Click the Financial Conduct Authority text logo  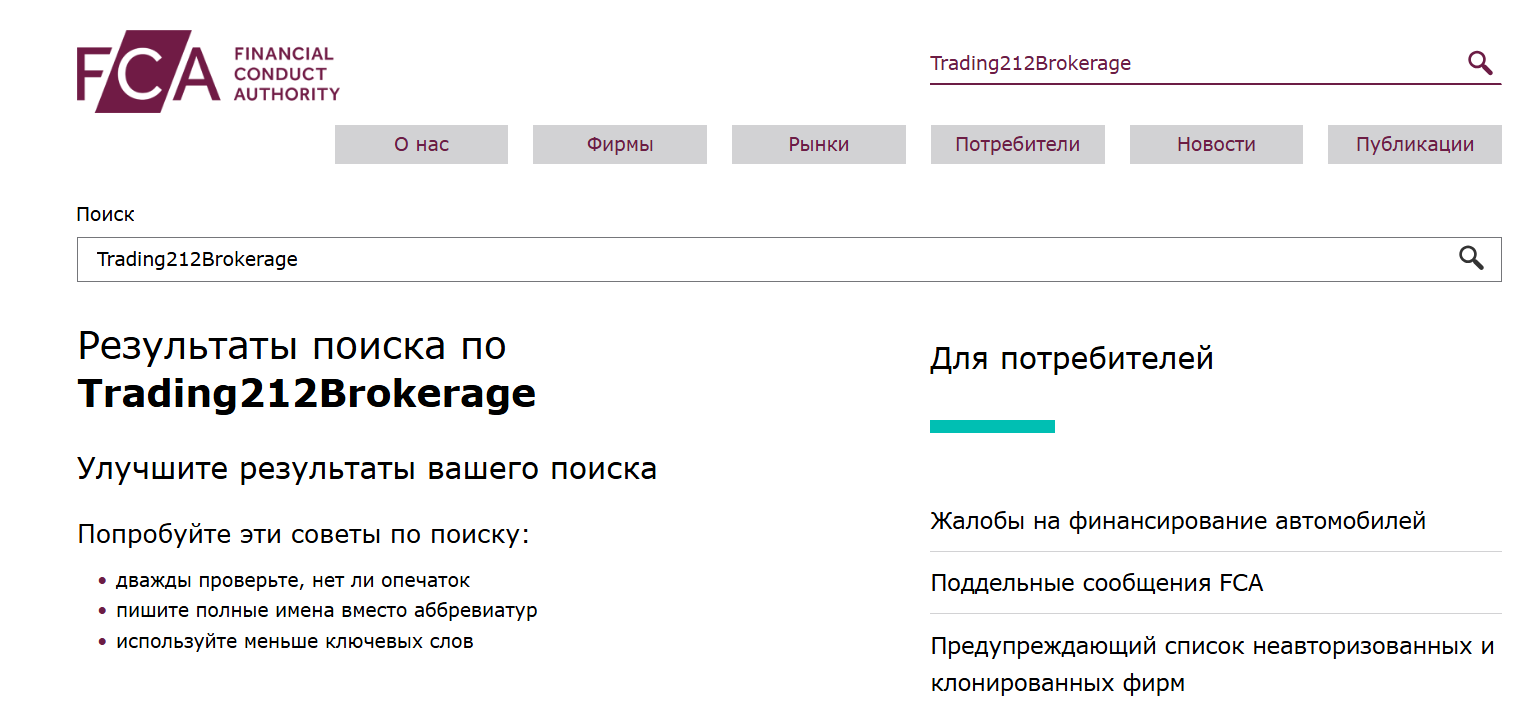coord(286,73)
